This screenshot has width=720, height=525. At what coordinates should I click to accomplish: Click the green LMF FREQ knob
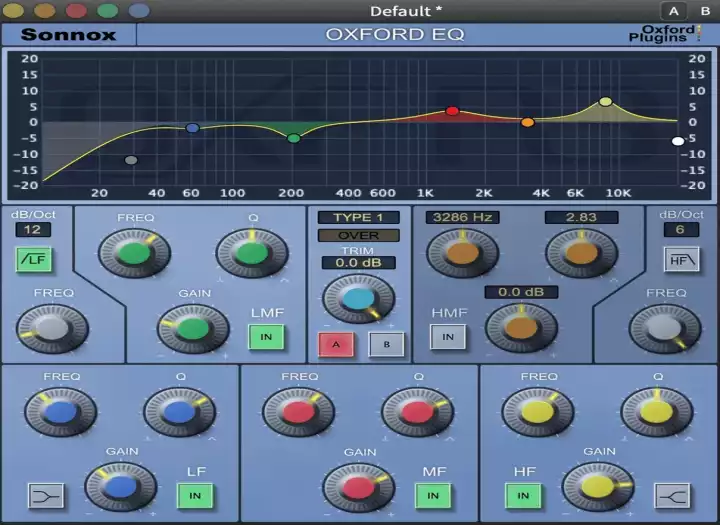(x=134, y=254)
